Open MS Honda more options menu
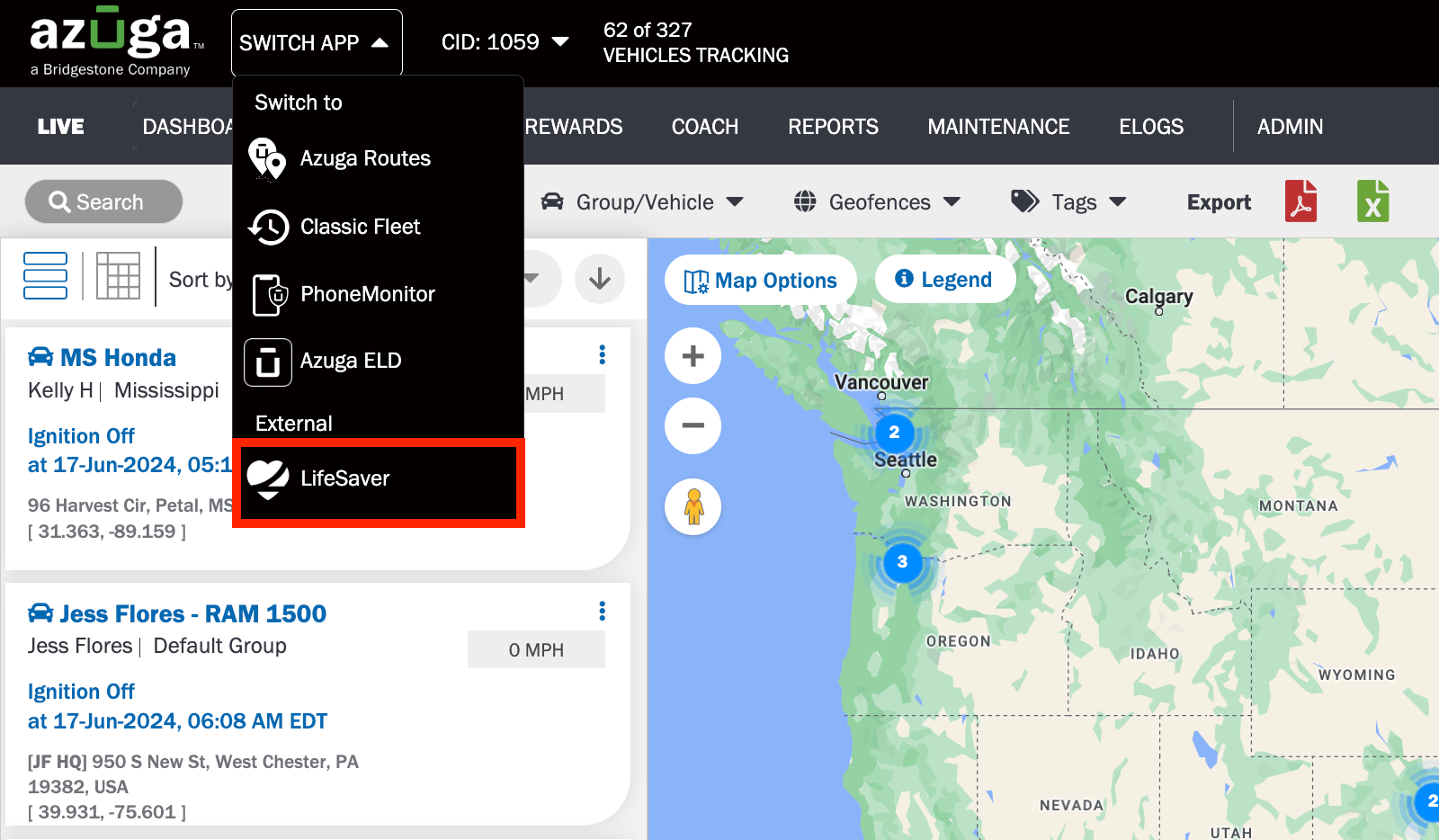The height and width of the screenshot is (840, 1439). point(602,355)
